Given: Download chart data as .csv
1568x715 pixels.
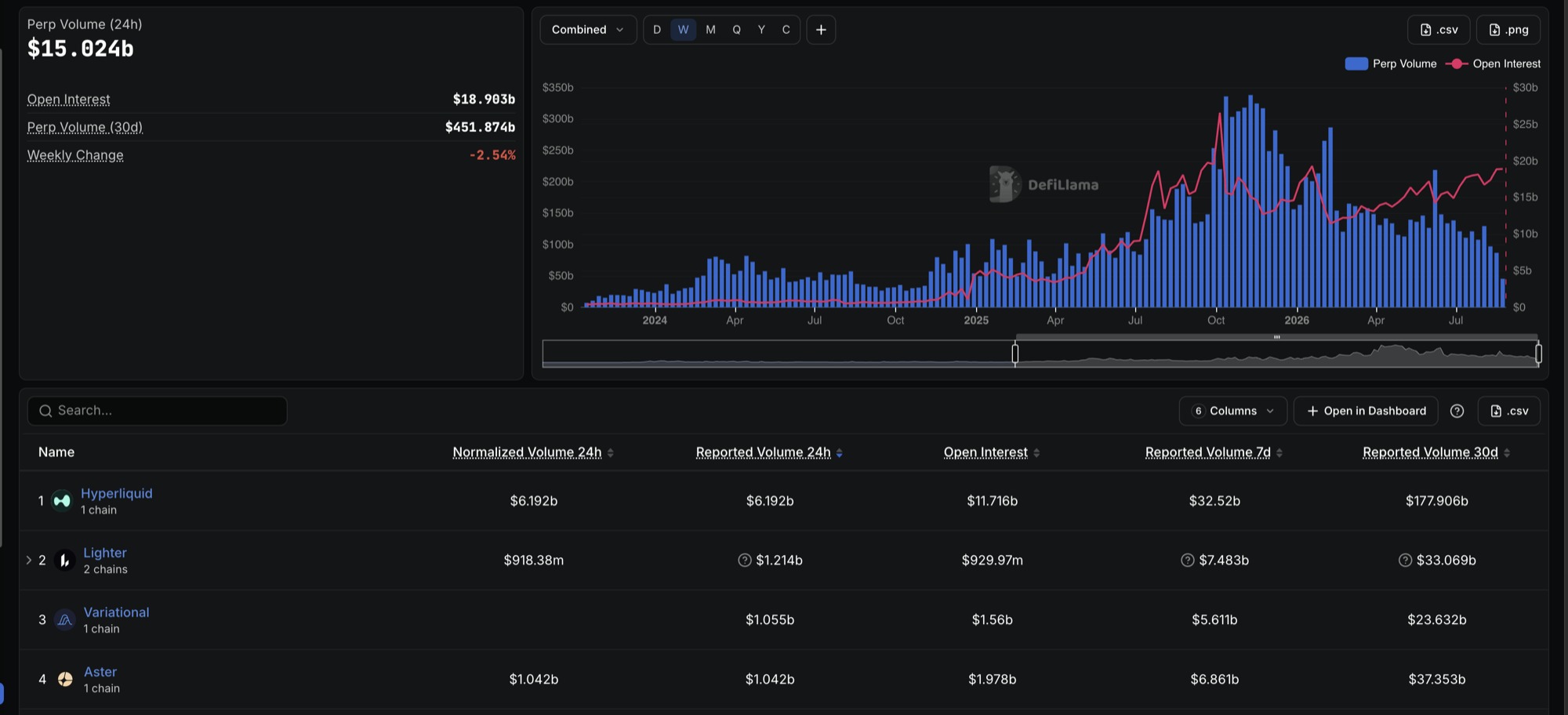Looking at the screenshot, I should tap(1439, 30).
